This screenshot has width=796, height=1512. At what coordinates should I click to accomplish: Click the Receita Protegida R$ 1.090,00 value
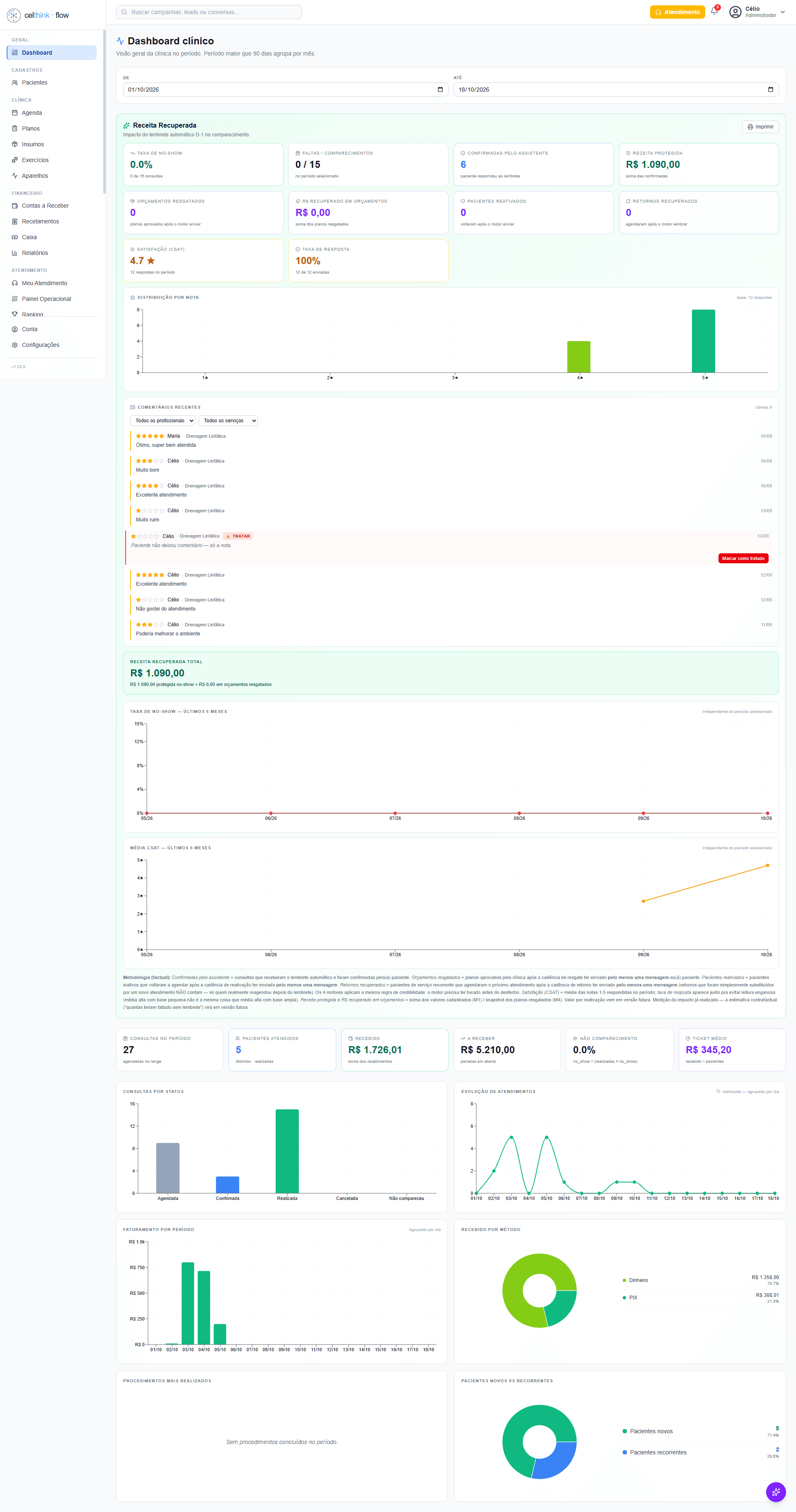tap(652, 165)
